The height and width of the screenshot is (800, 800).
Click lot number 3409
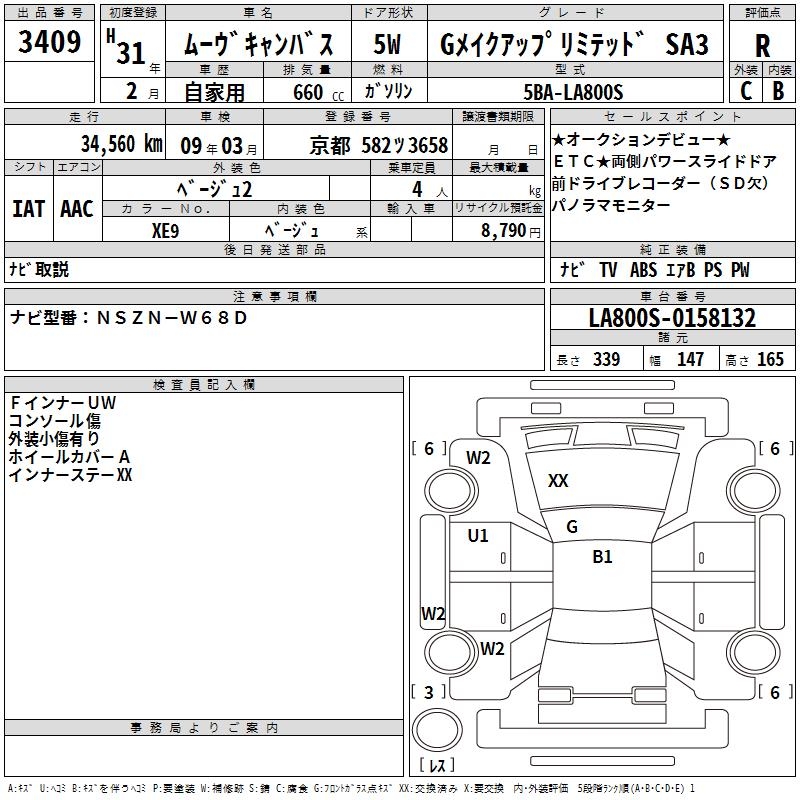[50, 44]
